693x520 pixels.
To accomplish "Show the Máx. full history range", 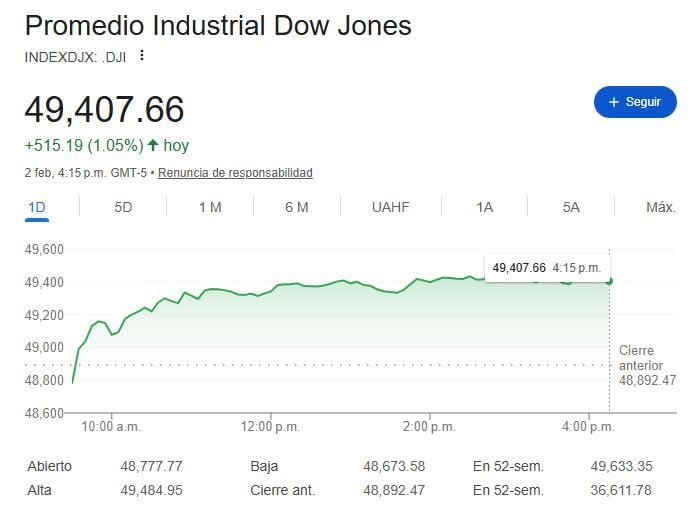I will pyautogui.click(x=660, y=207).
